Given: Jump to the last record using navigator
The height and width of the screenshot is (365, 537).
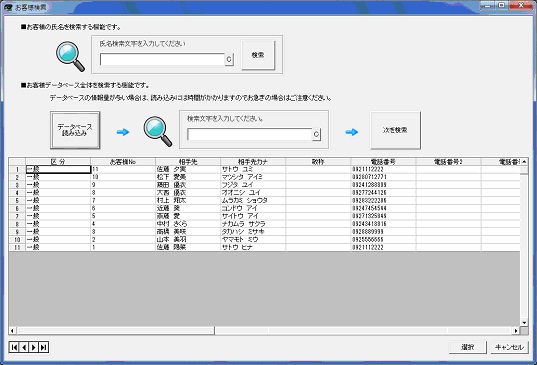Looking at the screenshot, I should pyautogui.click(x=43, y=347).
